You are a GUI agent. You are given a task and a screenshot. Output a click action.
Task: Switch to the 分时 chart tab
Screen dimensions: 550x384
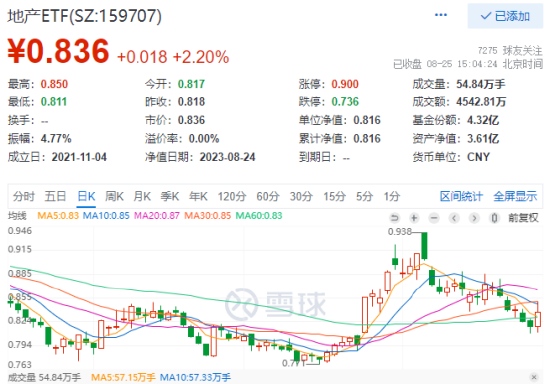pyautogui.click(x=24, y=196)
